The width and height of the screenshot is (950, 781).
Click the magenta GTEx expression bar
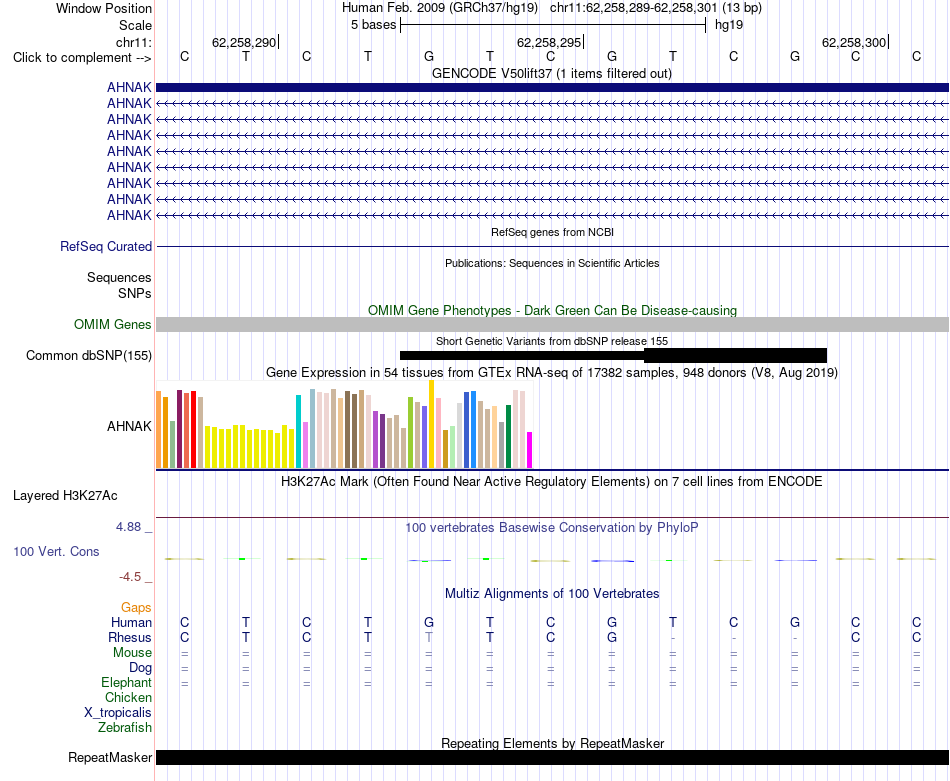pyautogui.click(x=530, y=450)
